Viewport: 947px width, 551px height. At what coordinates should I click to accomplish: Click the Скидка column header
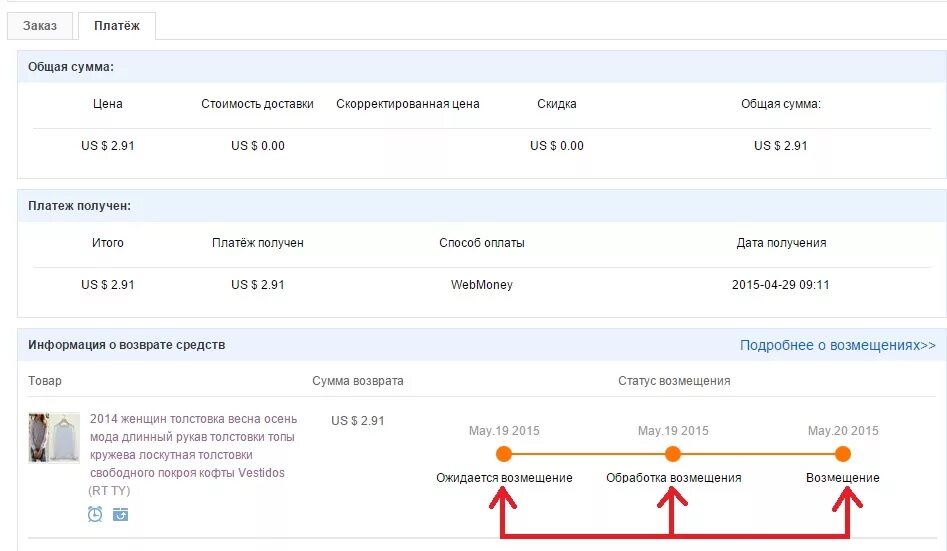click(x=557, y=104)
